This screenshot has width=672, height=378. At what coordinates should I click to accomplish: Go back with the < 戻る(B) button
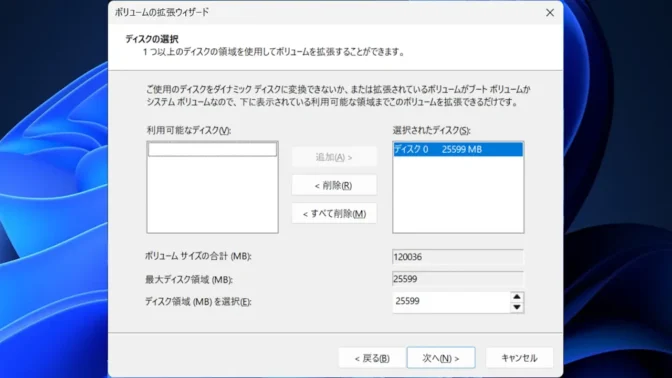[372, 358]
